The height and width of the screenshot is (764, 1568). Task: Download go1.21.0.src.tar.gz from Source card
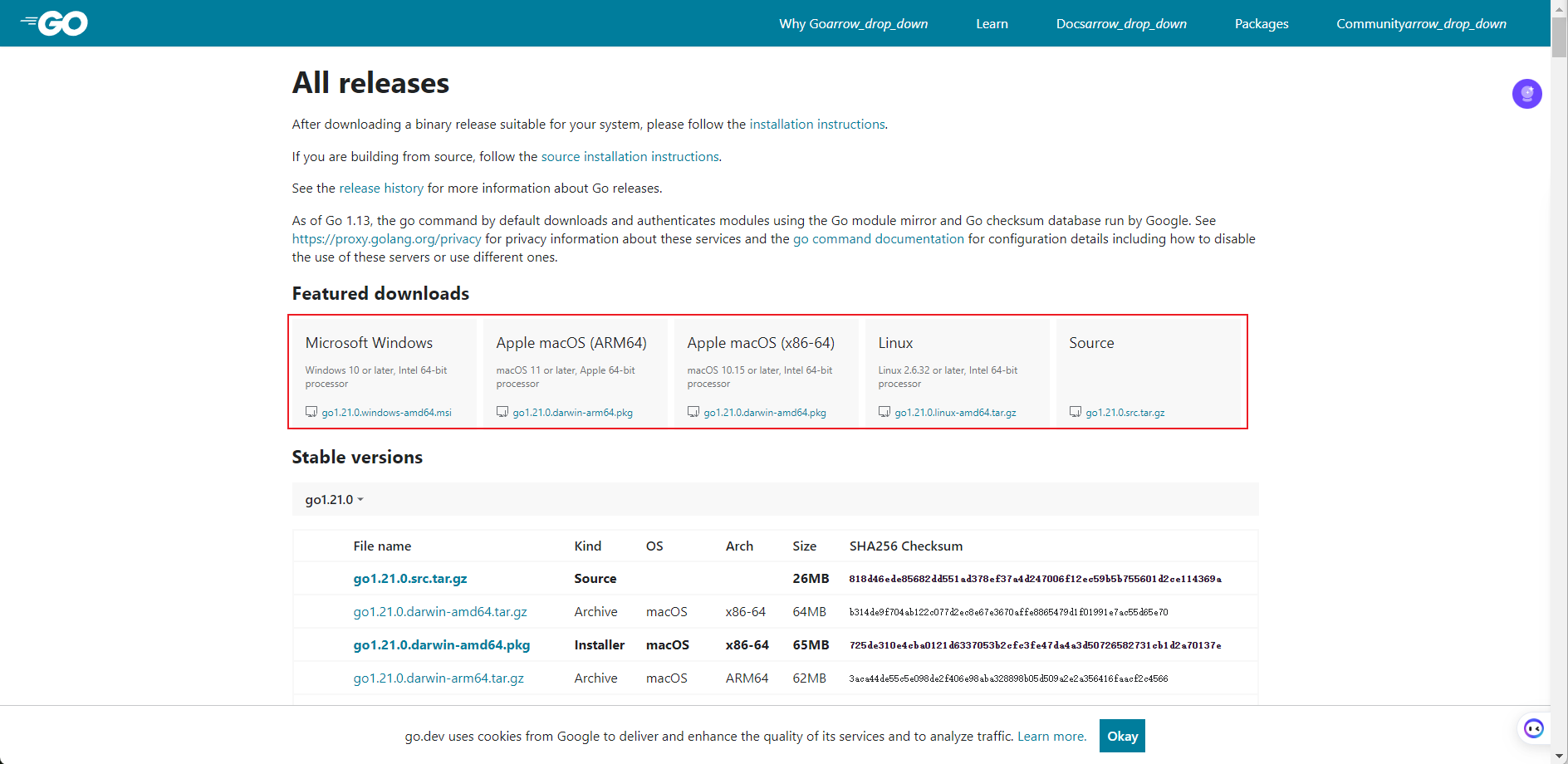1125,413
